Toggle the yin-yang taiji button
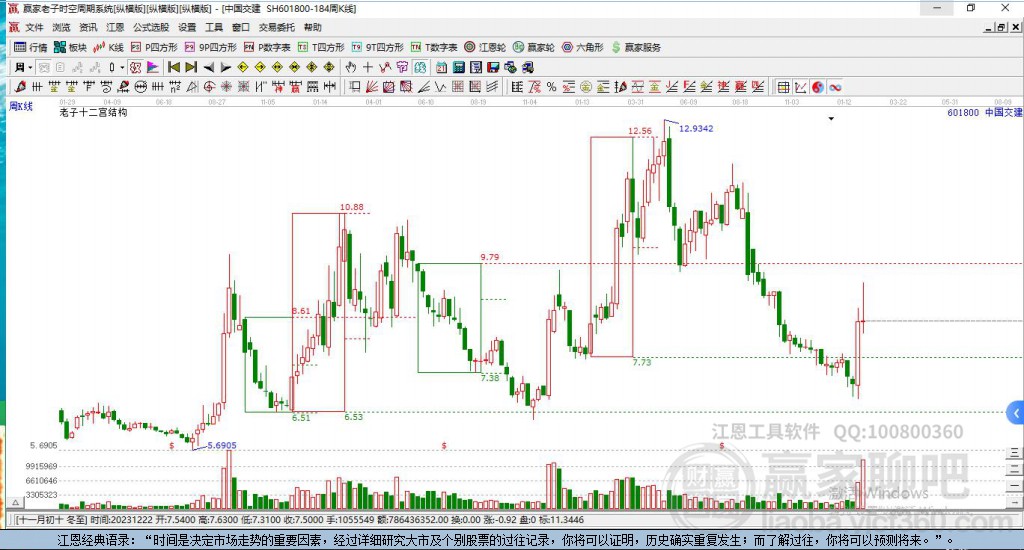The width and height of the screenshot is (1024, 550). [818, 87]
